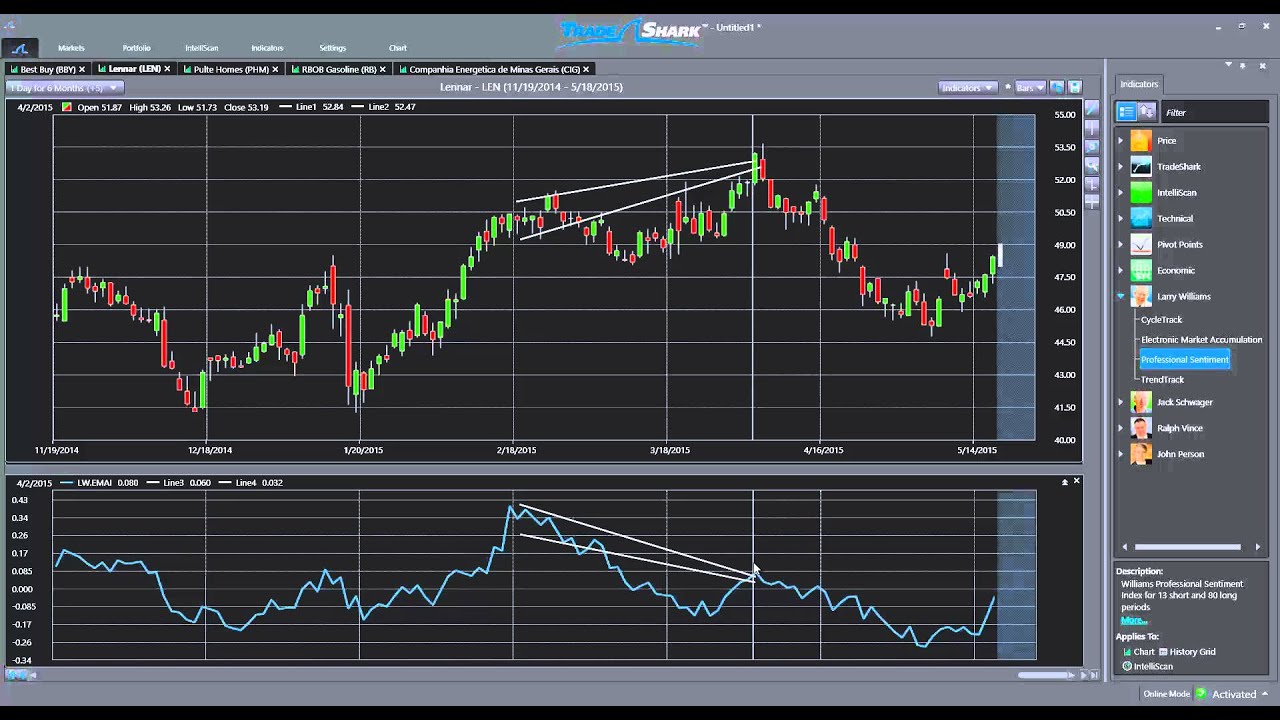Image resolution: width=1280 pixels, height=720 pixels.
Task: Expand the TradeShark indicator group
Action: coord(1120,167)
